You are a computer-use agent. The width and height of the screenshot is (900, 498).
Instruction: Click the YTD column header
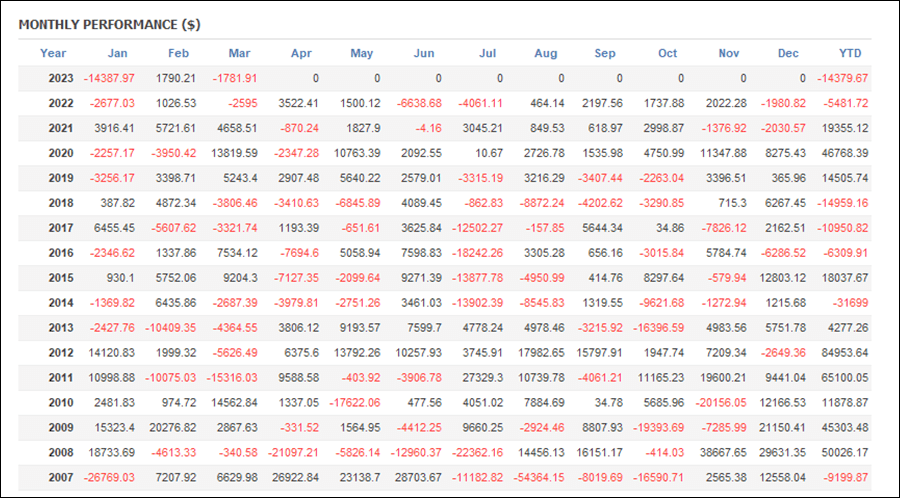pos(850,53)
